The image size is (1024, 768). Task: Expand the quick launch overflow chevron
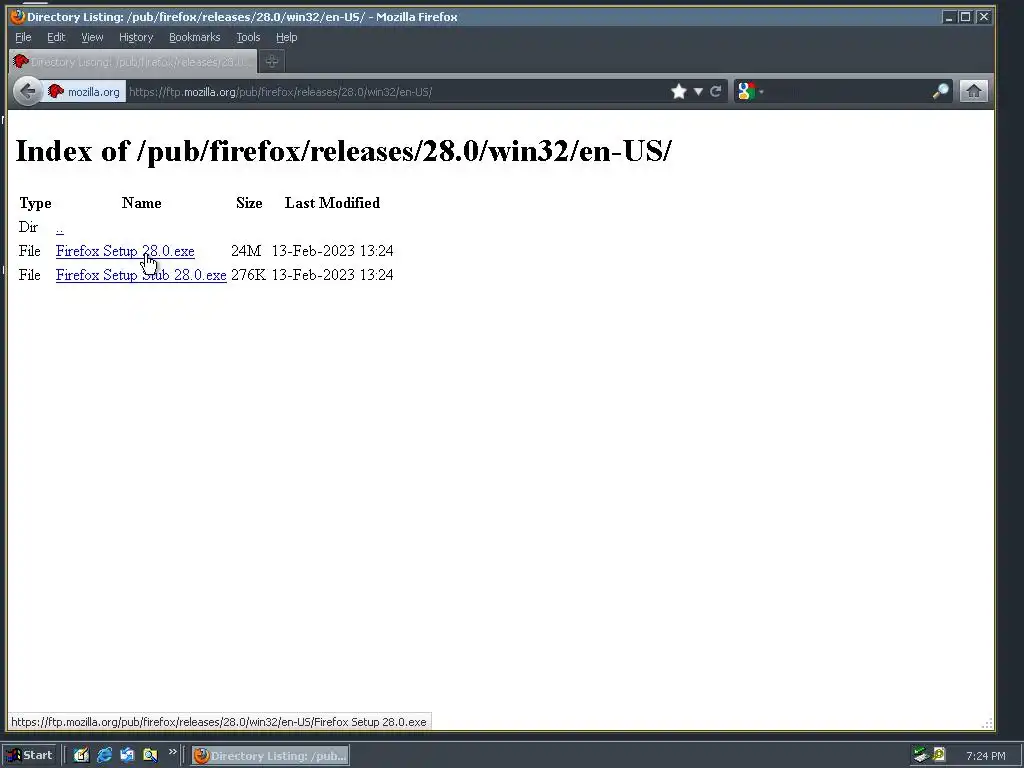click(x=172, y=752)
